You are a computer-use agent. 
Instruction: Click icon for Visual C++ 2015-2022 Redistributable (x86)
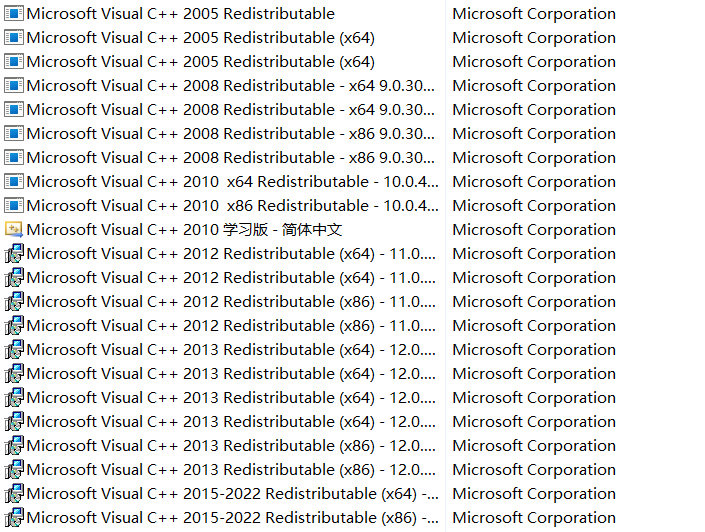click(x=13, y=517)
